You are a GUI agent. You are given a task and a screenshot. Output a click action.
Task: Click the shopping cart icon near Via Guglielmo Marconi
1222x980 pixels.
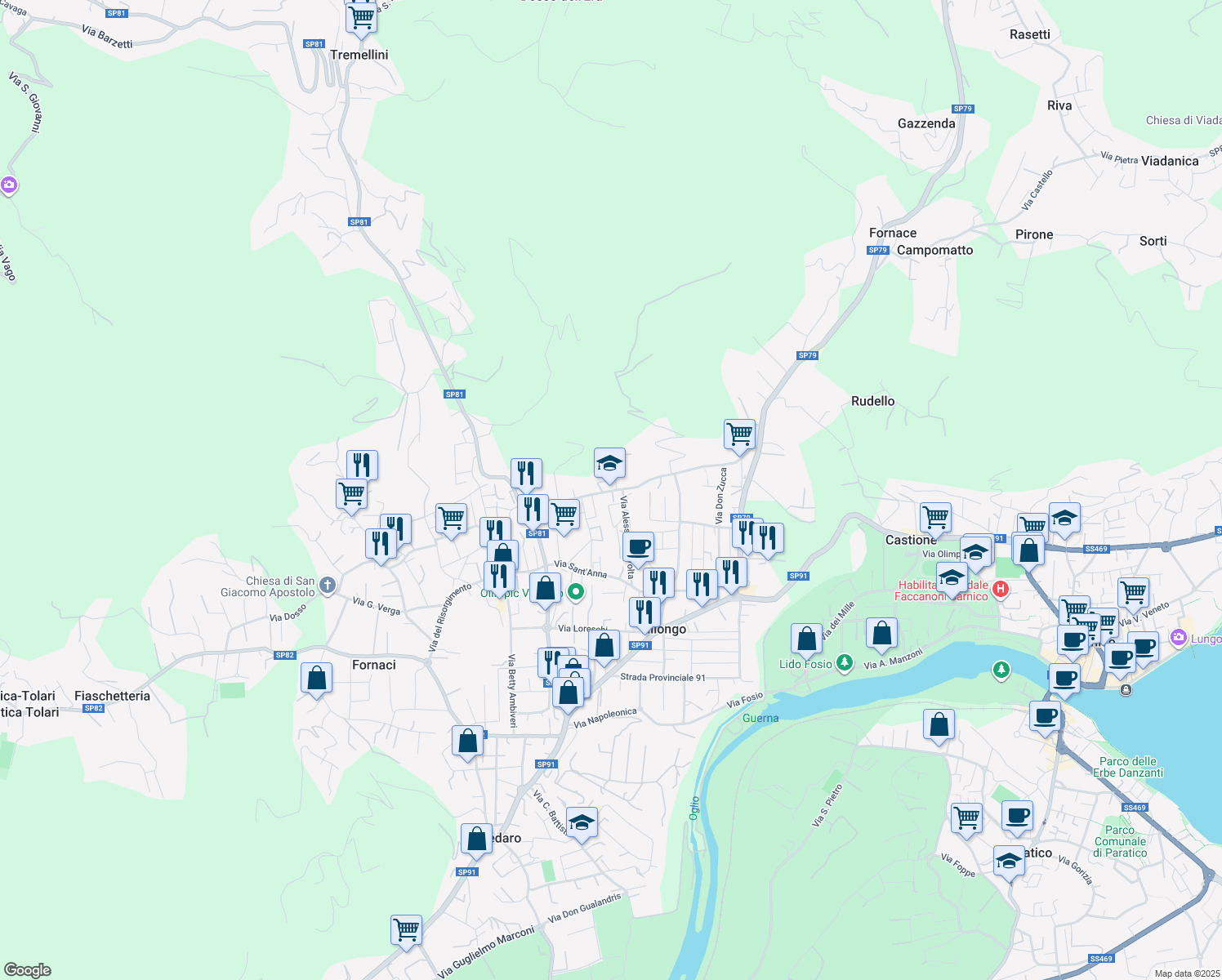406,929
